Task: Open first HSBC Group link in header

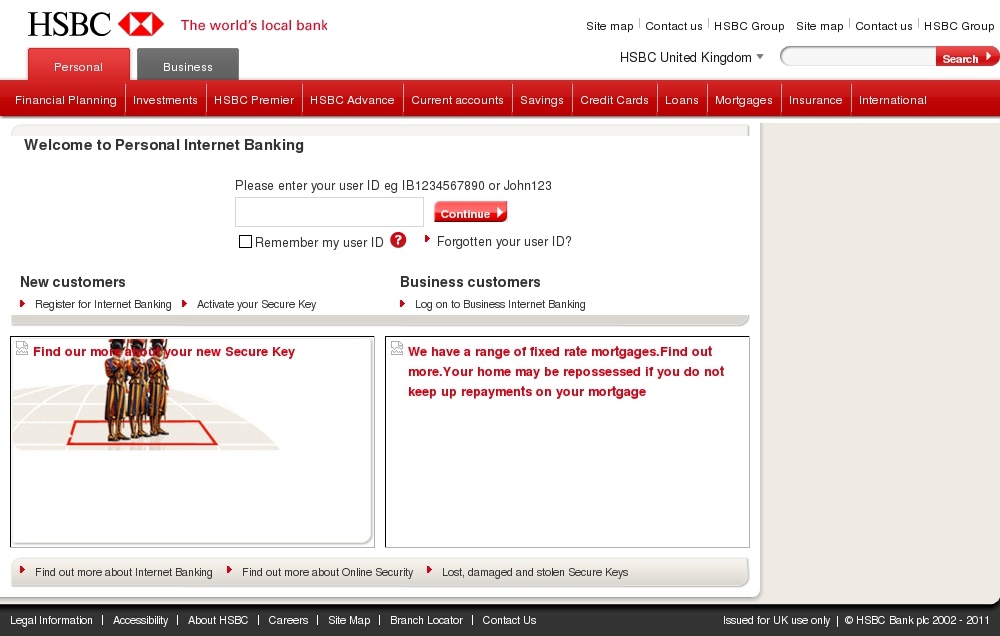Action: pos(749,26)
